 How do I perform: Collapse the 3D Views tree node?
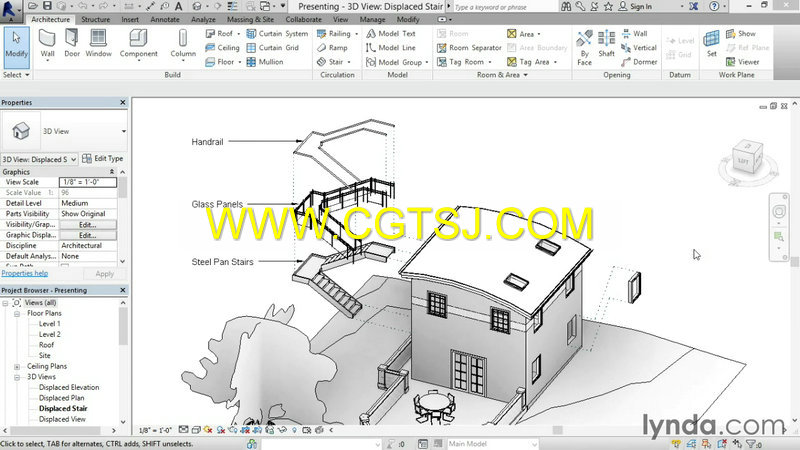pos(17,378)
